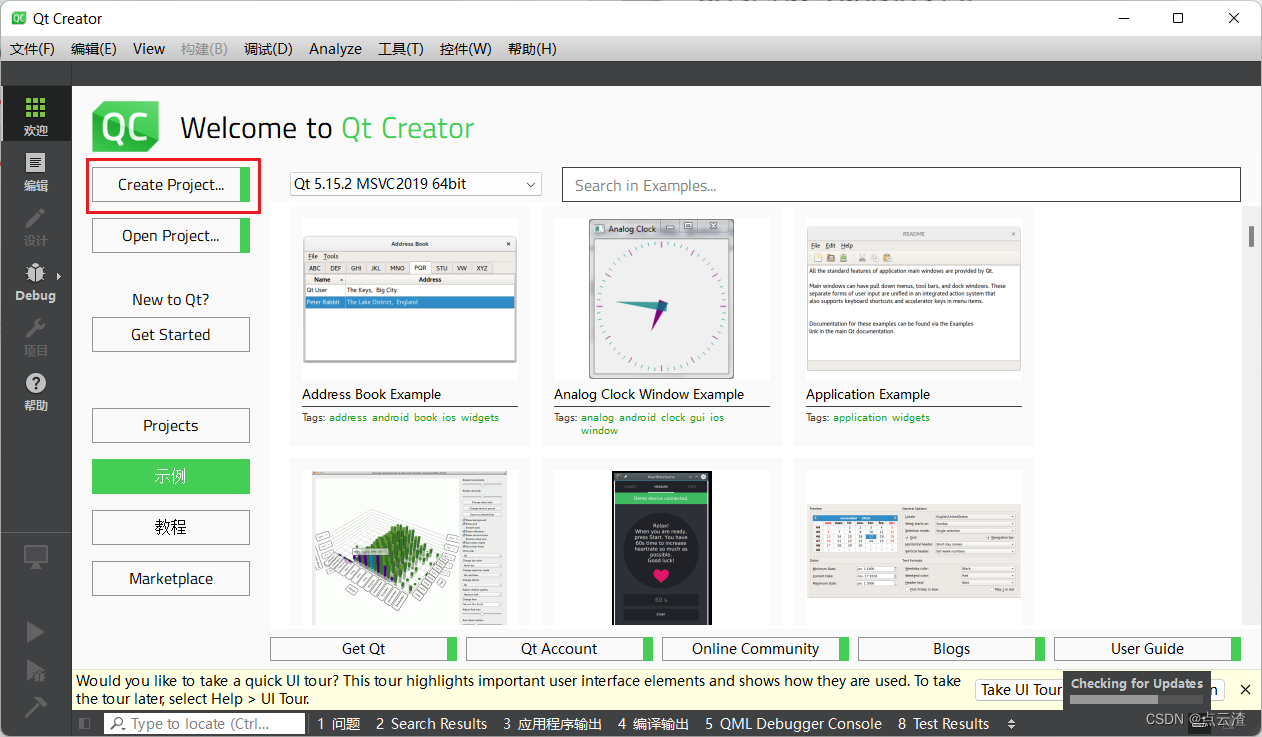This screenshot has width=1262, height=737.
Task: Click the Build hammer icon
Action: (x=35, y=706)
